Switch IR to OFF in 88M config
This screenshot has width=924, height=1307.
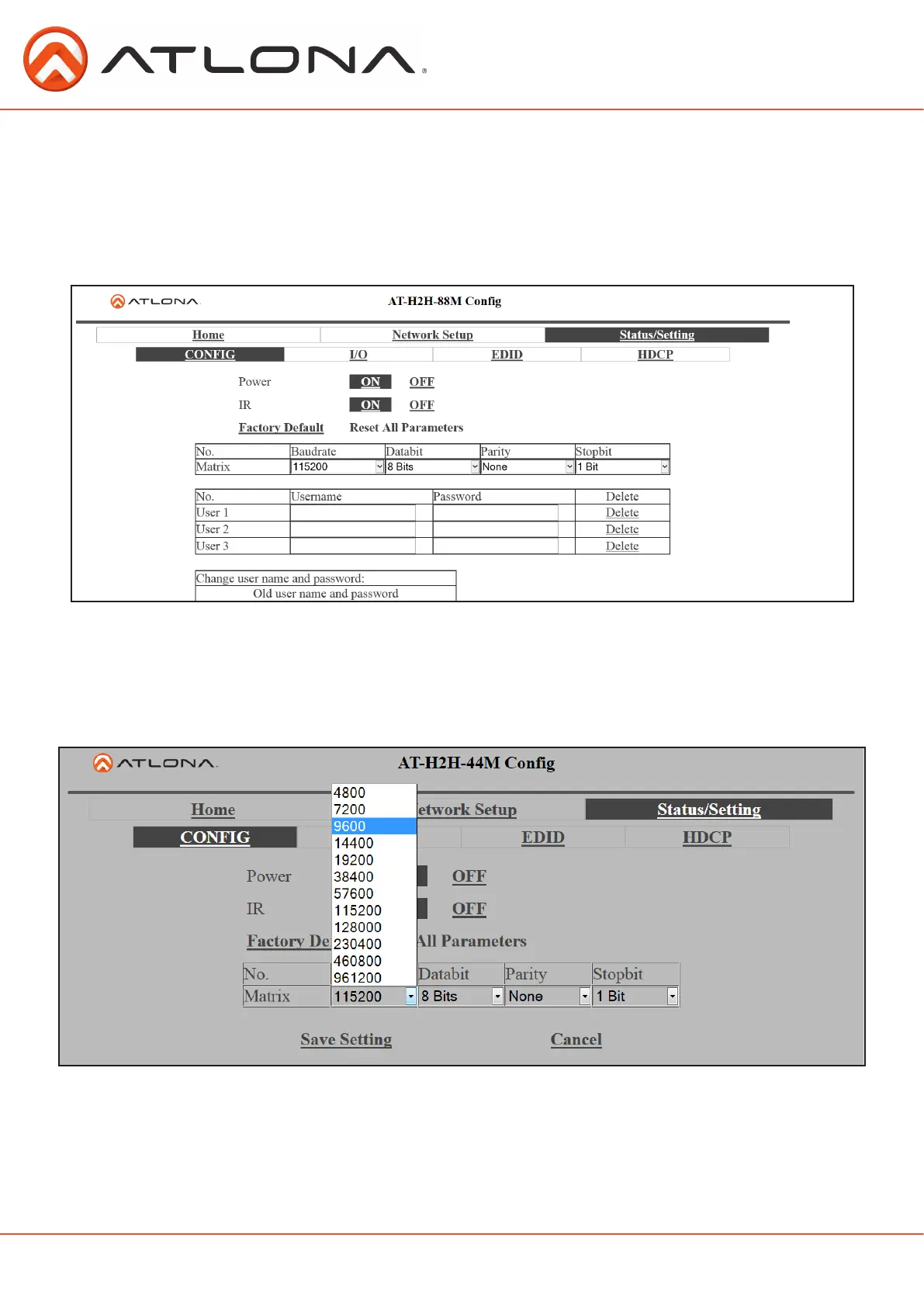click(x=421, y=405)
